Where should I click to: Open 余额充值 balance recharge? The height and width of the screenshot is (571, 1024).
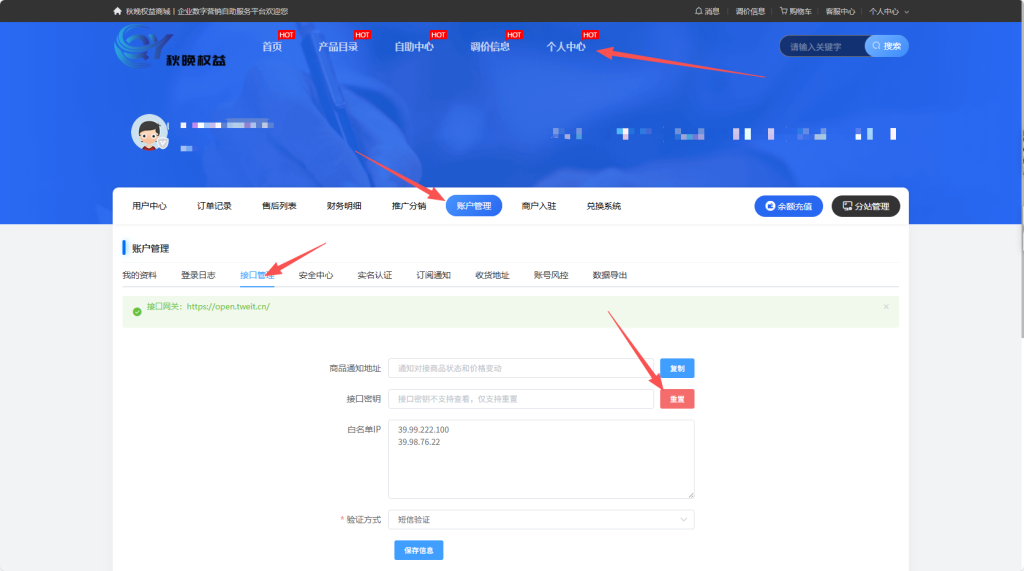(789, 206)
